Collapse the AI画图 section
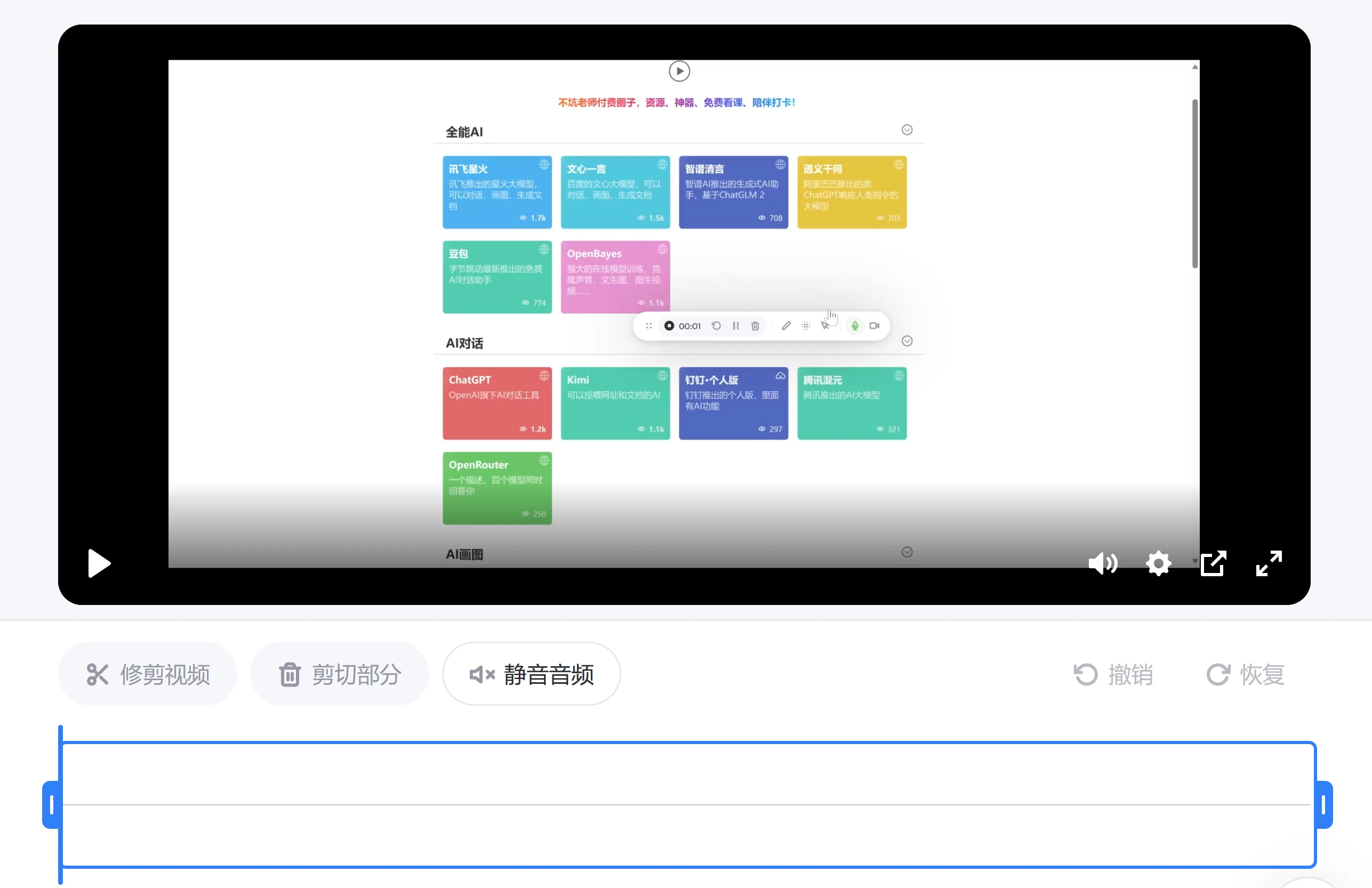The width and height of the screenshot is (1372, 888). [x=907, y=552]
